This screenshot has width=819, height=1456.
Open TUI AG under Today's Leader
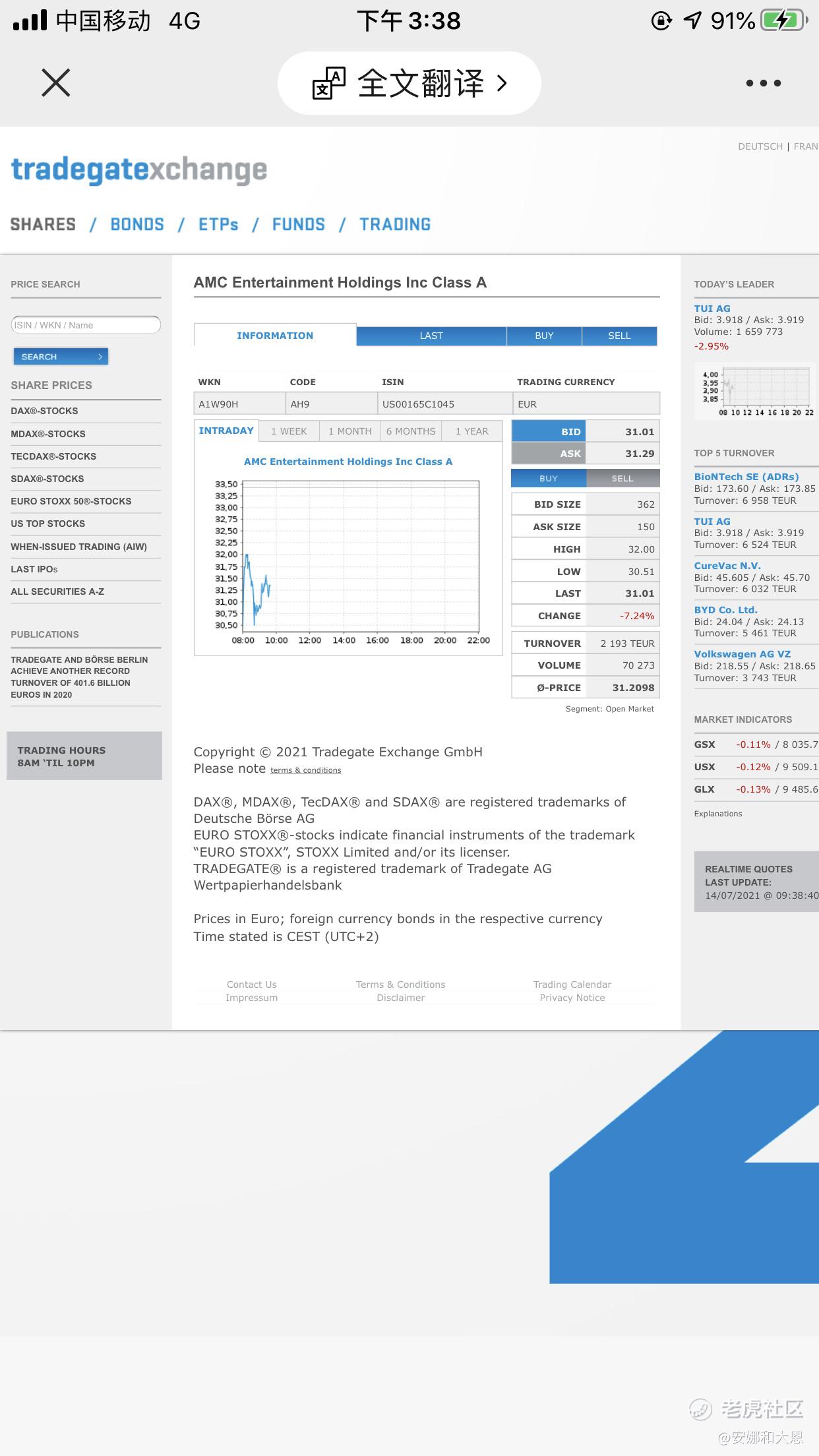coord(712,309)
